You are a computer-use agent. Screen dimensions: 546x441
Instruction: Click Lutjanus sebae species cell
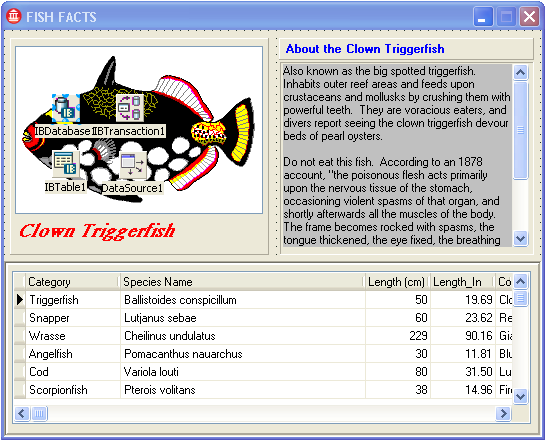[243, 318]
